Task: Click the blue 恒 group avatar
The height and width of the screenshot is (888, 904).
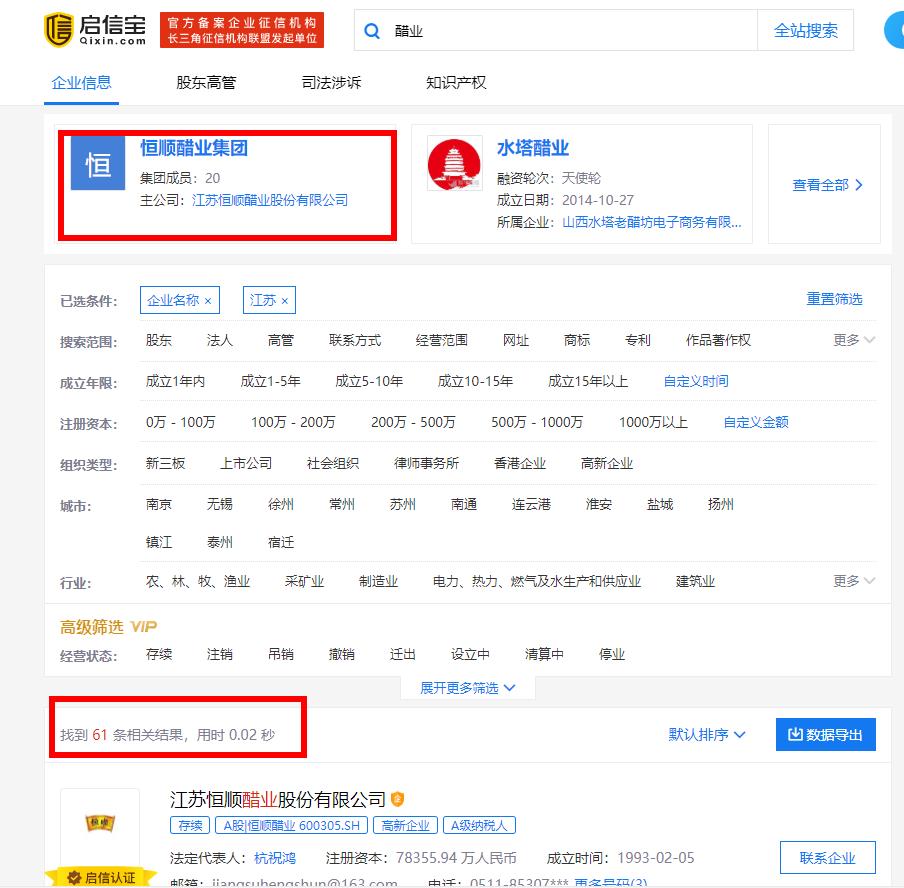Action: click(x=97, y=163)
